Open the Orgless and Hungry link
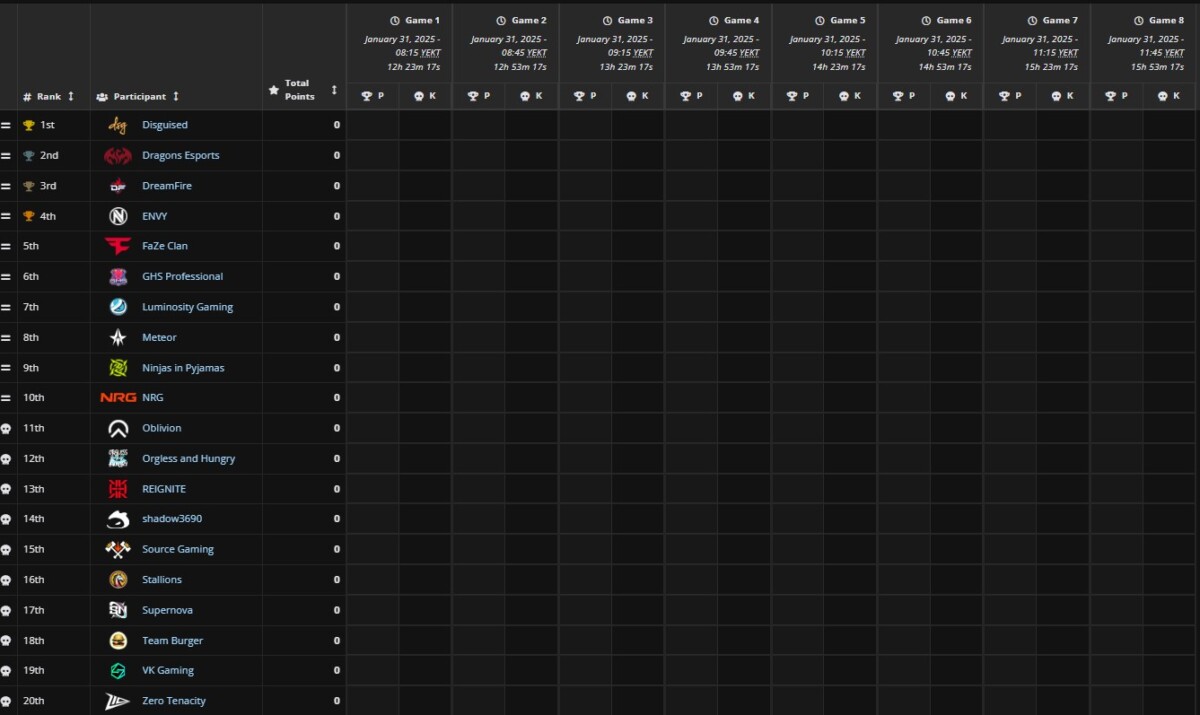Viewport: 1200px width, 715px height. (189, 459)
